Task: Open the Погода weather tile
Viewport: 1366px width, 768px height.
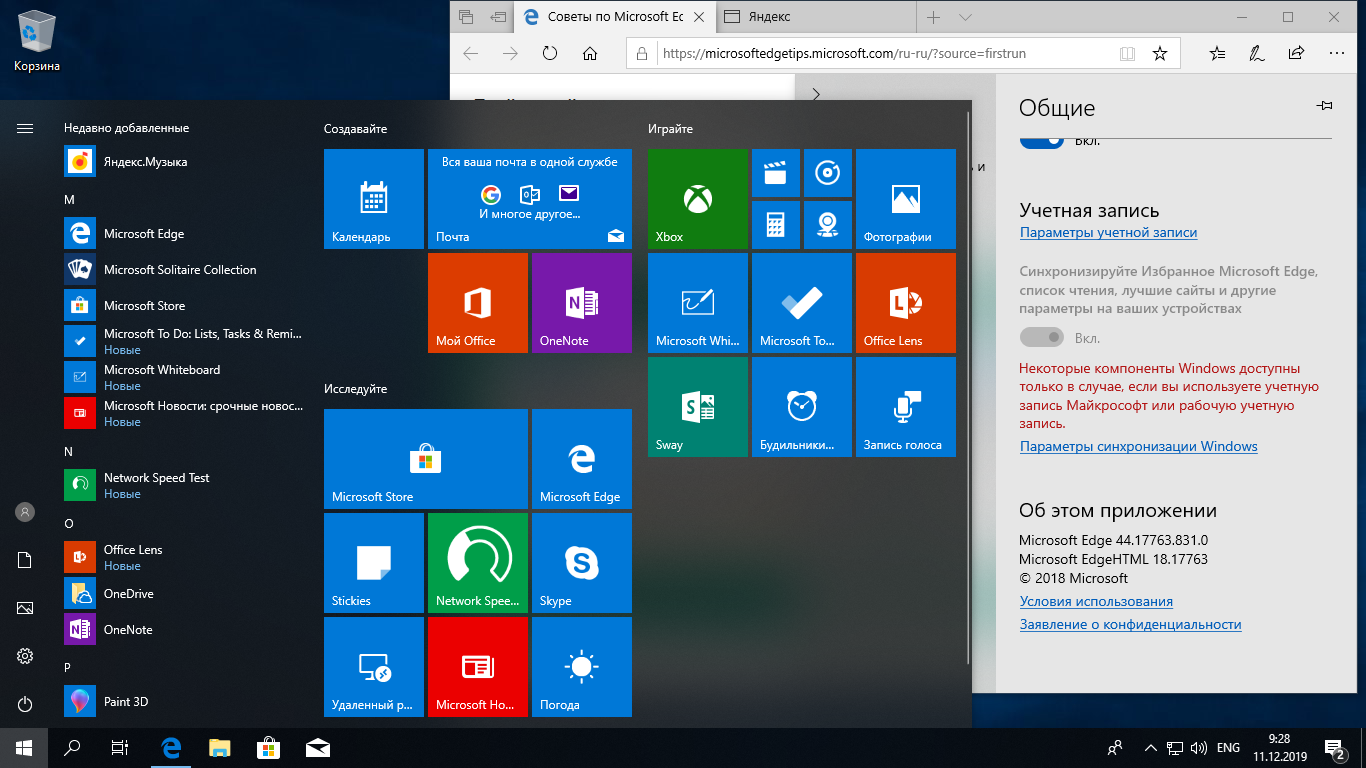Action: [582, 667]
